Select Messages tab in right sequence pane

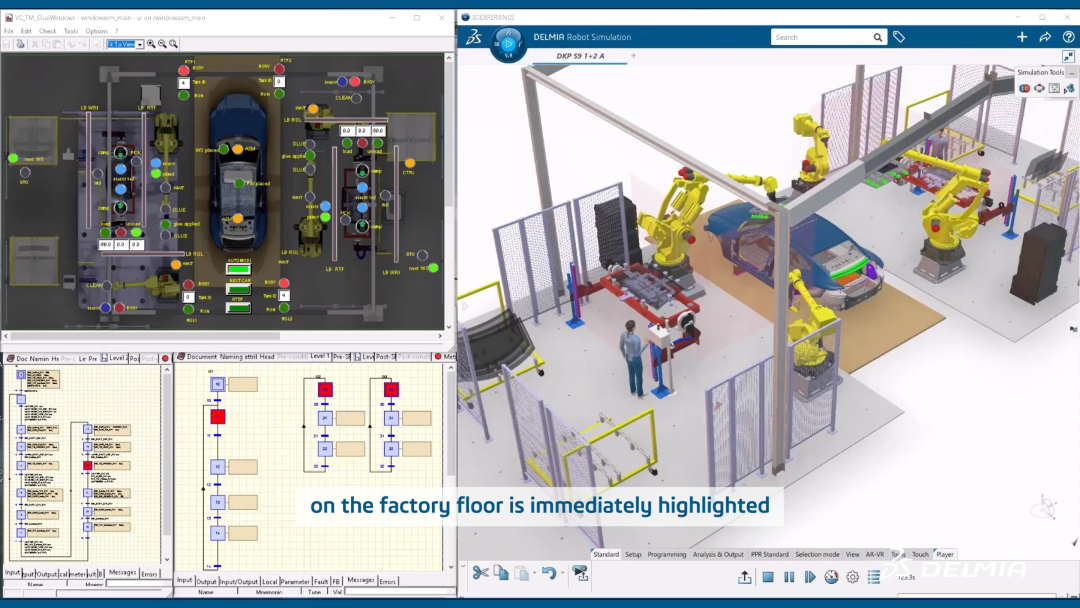360,580
